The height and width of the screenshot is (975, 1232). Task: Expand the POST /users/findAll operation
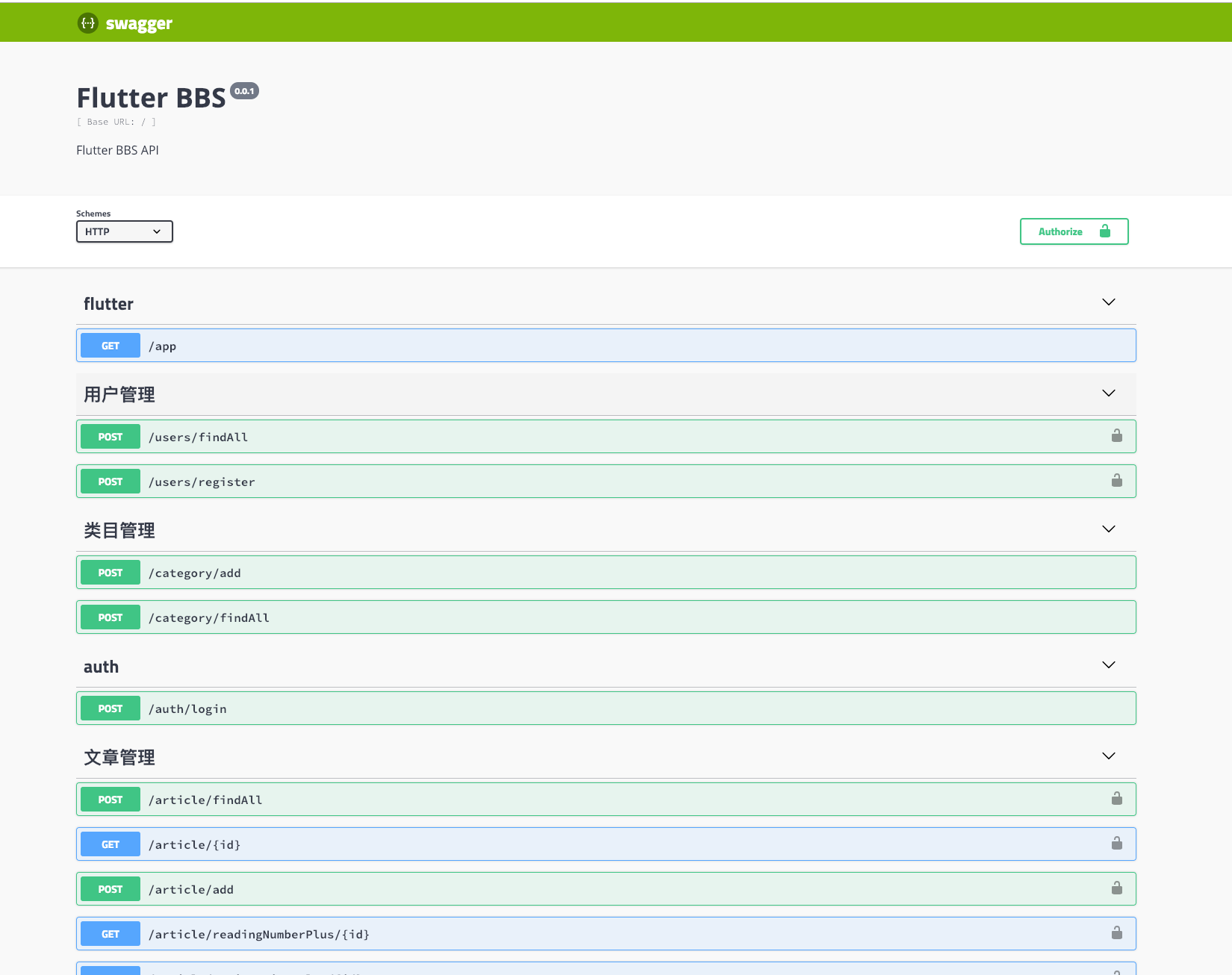(x=606, y=437)
